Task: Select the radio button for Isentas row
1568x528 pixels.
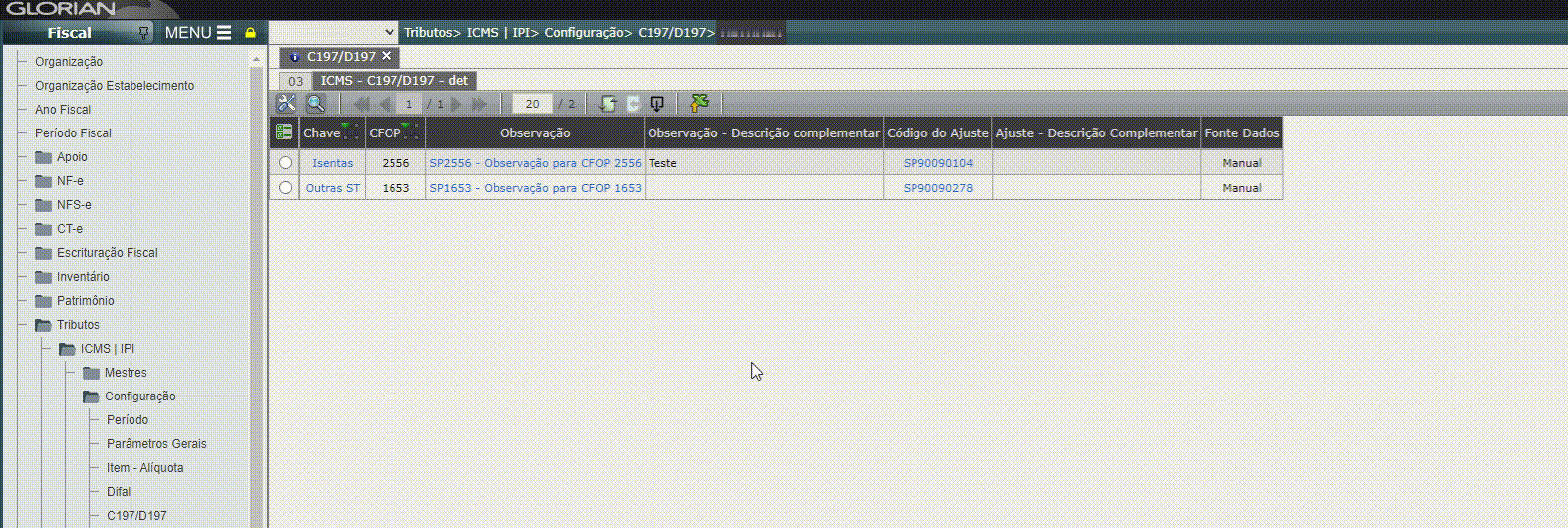Action: coord(286,163)
